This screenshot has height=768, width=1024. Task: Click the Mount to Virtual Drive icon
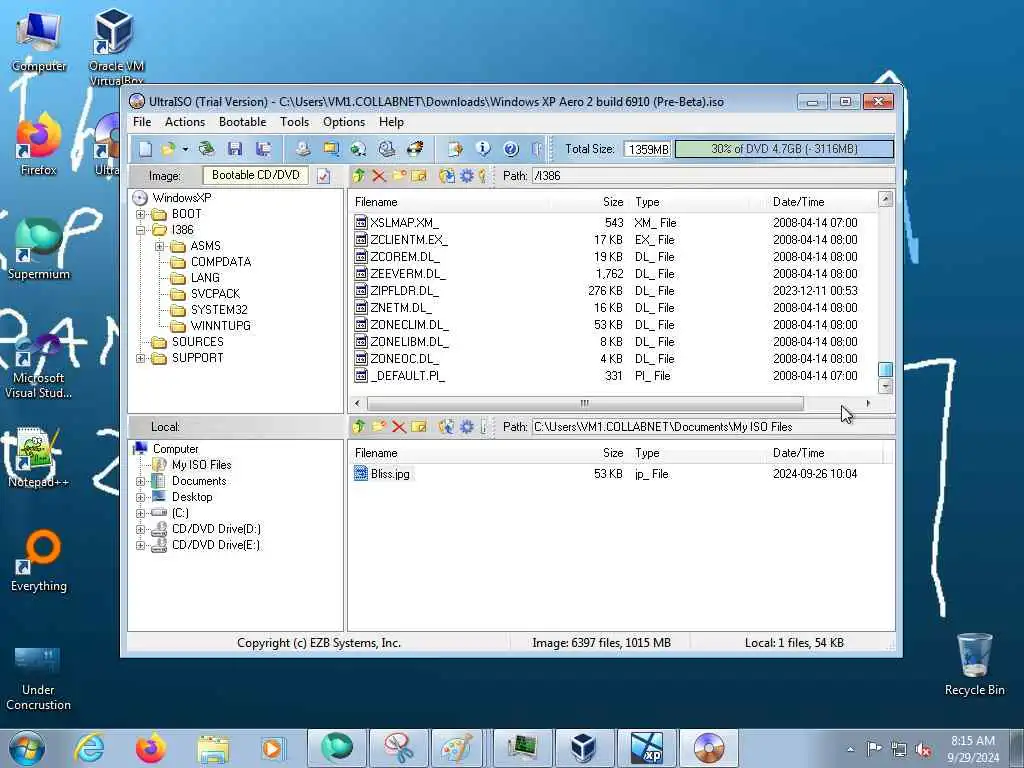pos(387,149)
